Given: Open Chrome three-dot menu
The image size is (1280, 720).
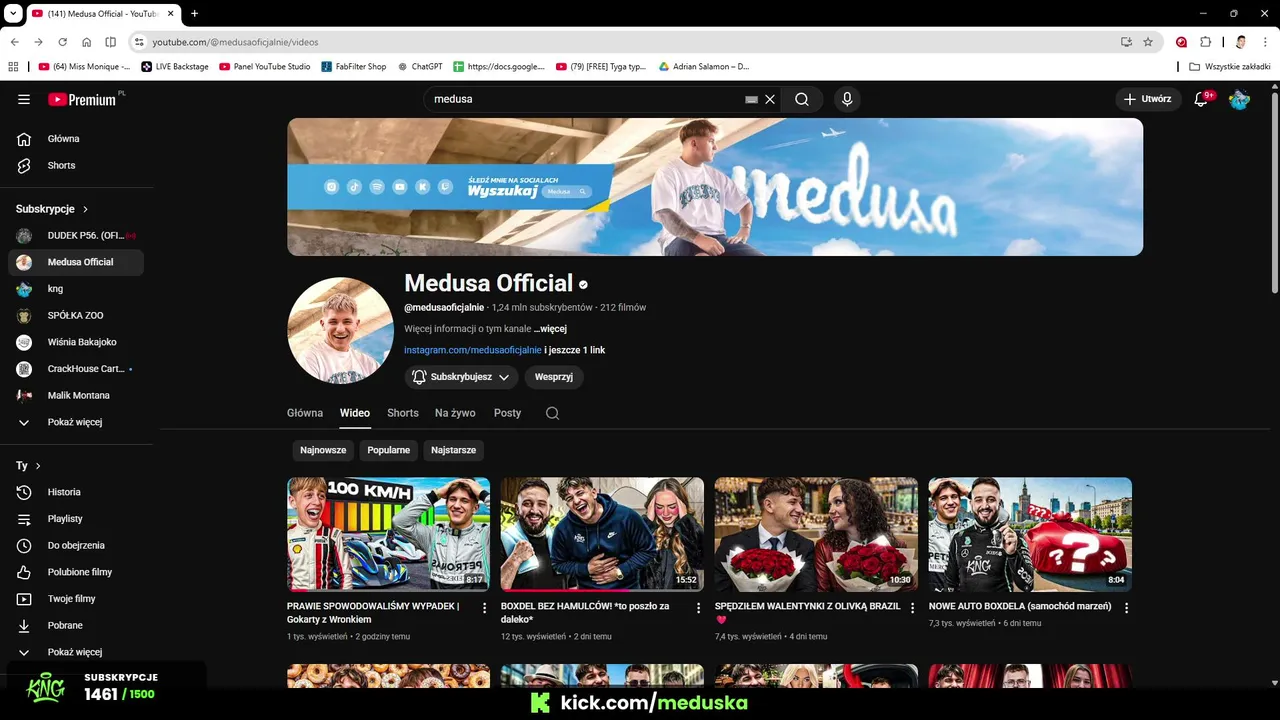Looking at the screenshot, I should pyautogui.click(x=1265, y=42).
